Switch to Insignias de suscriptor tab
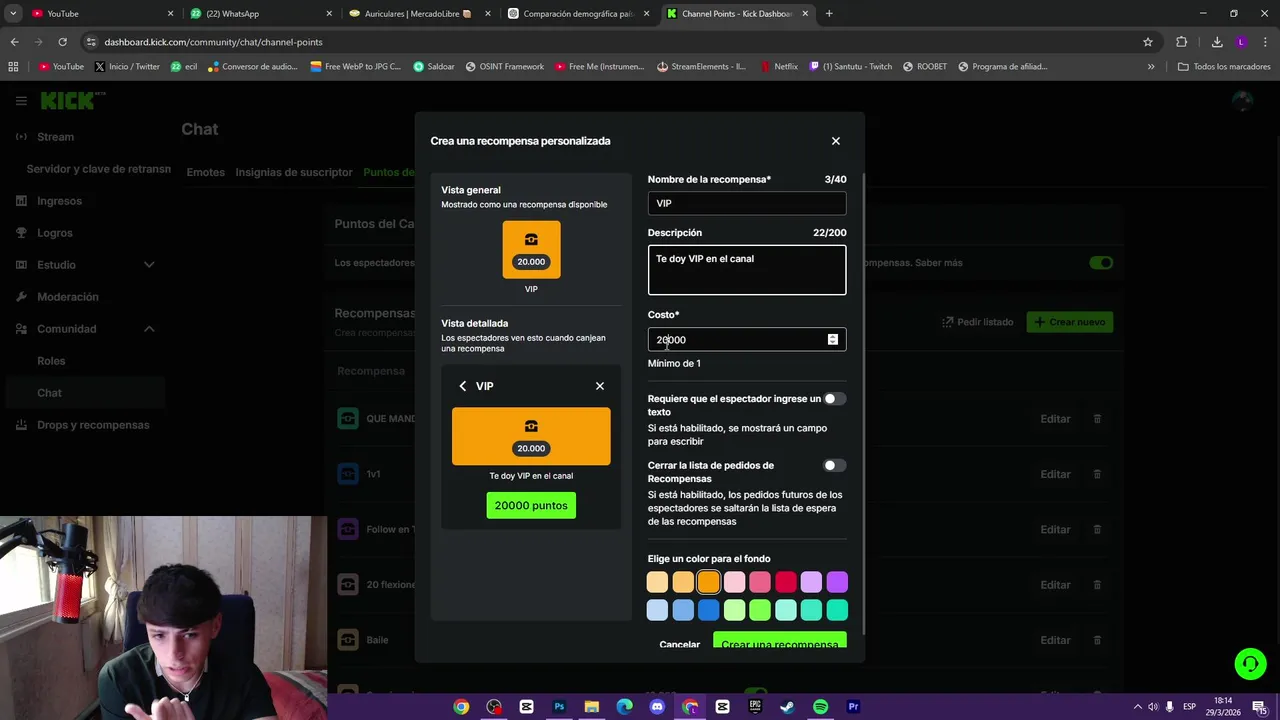The height and width of the screenshot is (720, 1280). [294, 172]
